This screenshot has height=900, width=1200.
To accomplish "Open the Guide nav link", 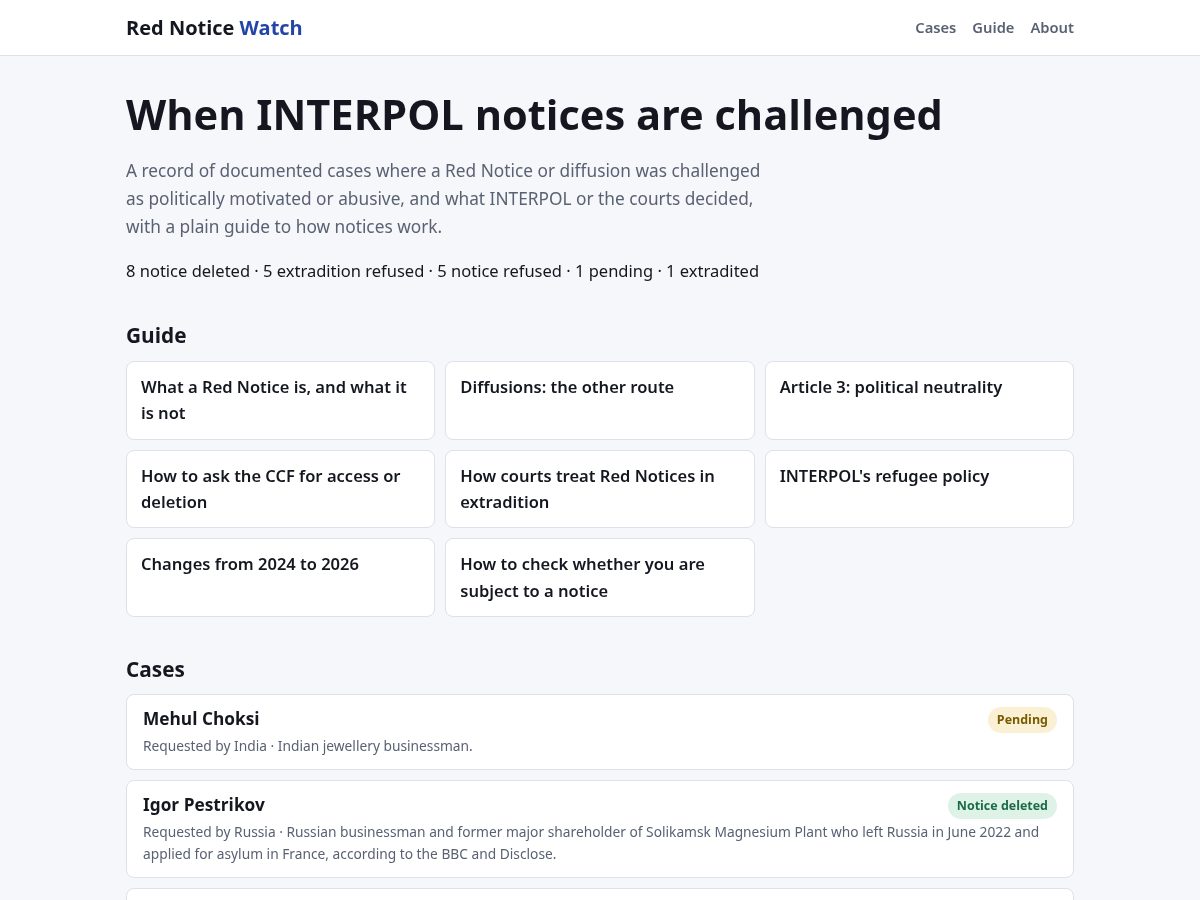I will pos(993,28).
